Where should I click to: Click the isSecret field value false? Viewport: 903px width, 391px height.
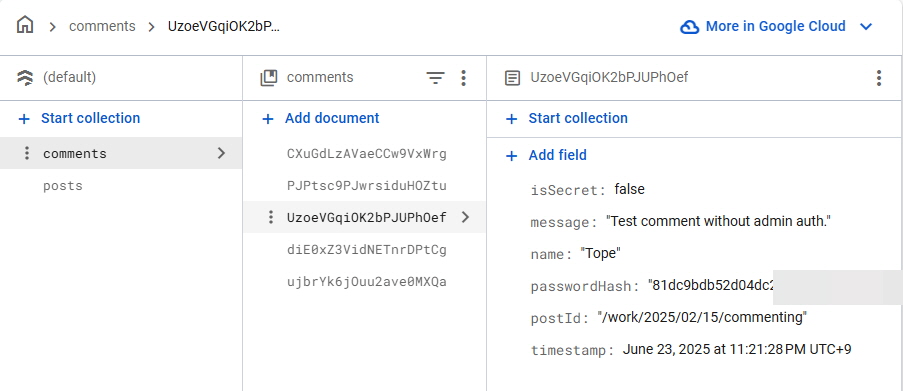(x=629, y=189)
